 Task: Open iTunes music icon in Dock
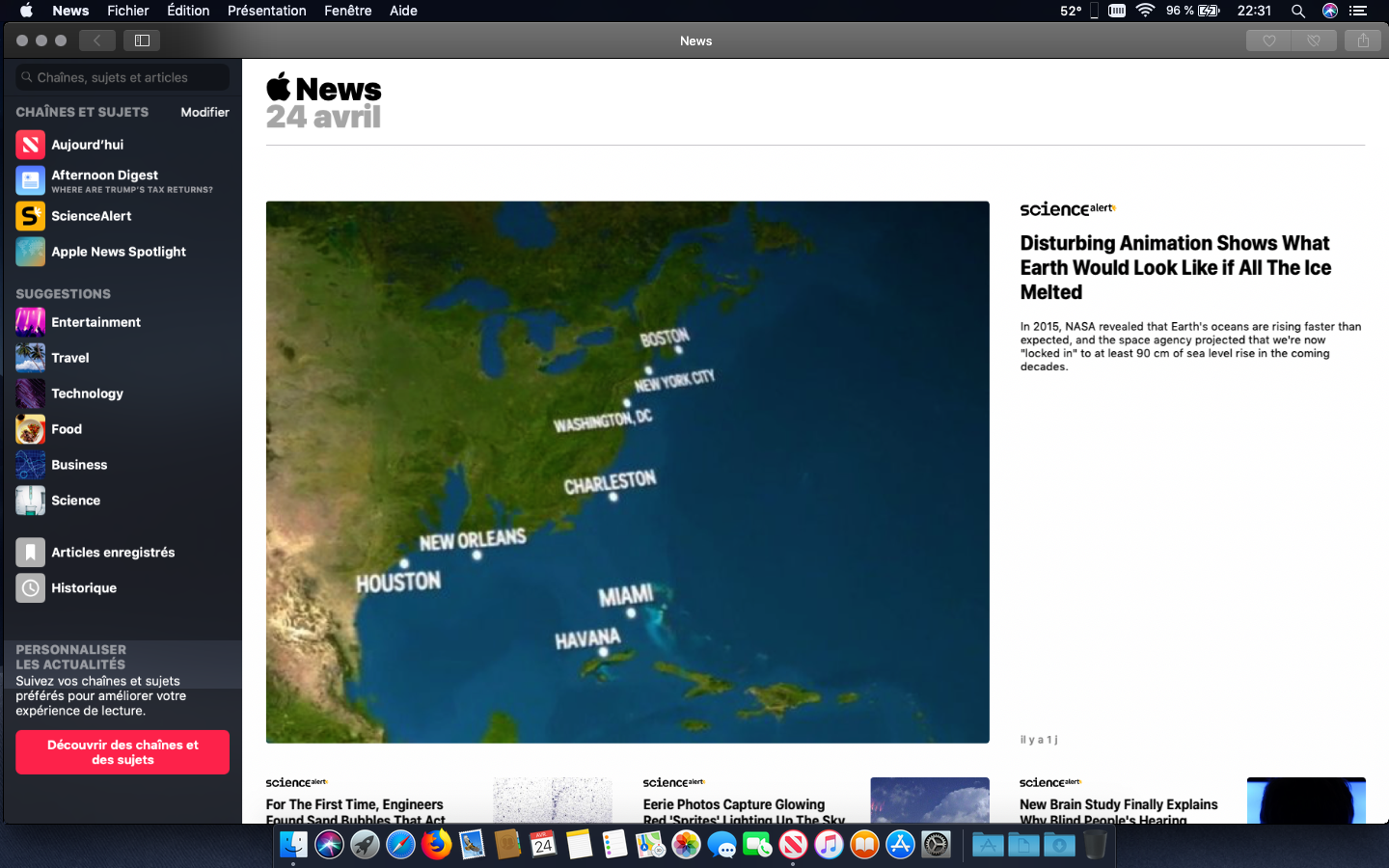tap(829, 845)
